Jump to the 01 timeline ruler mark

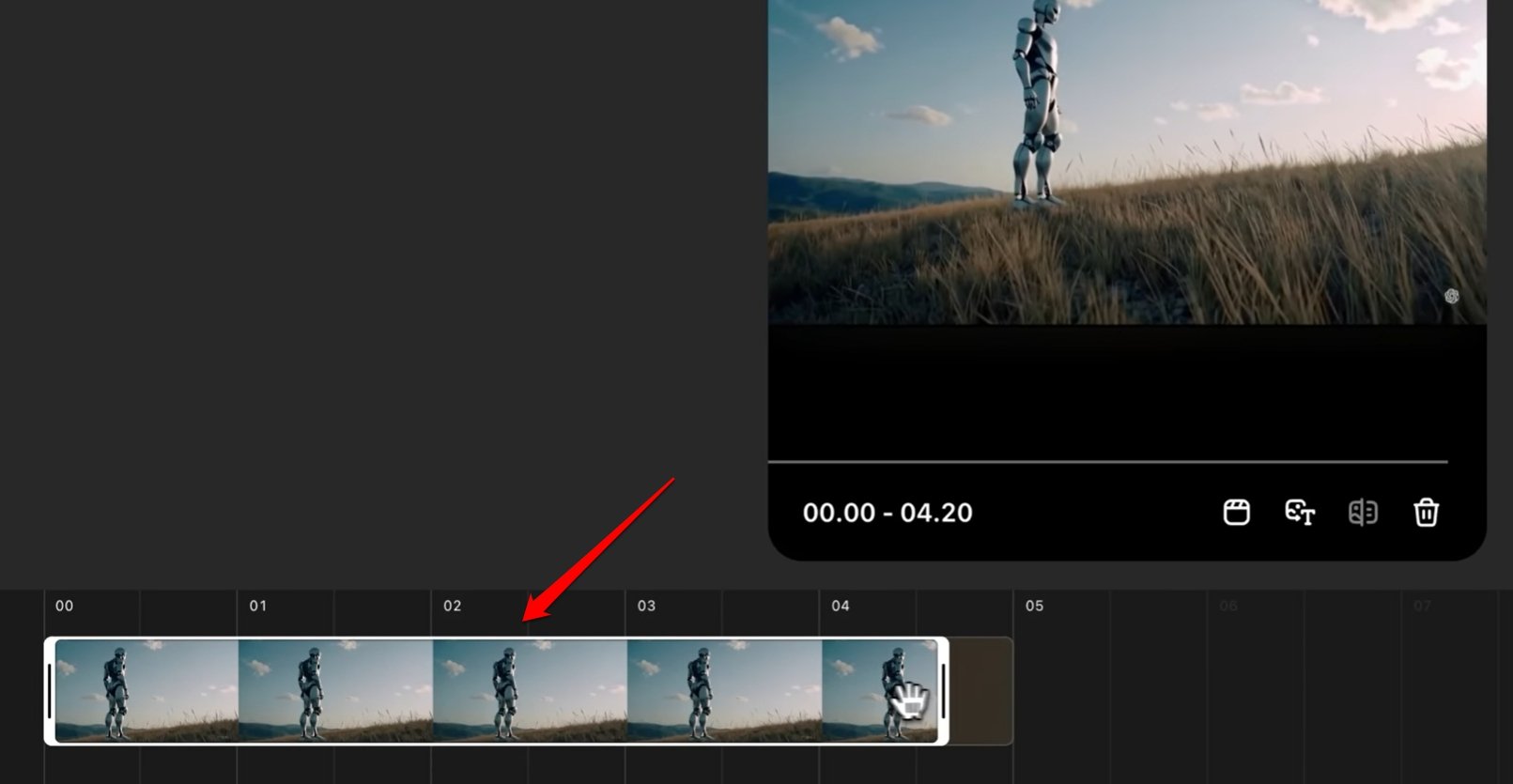click(x=258, y=606)
